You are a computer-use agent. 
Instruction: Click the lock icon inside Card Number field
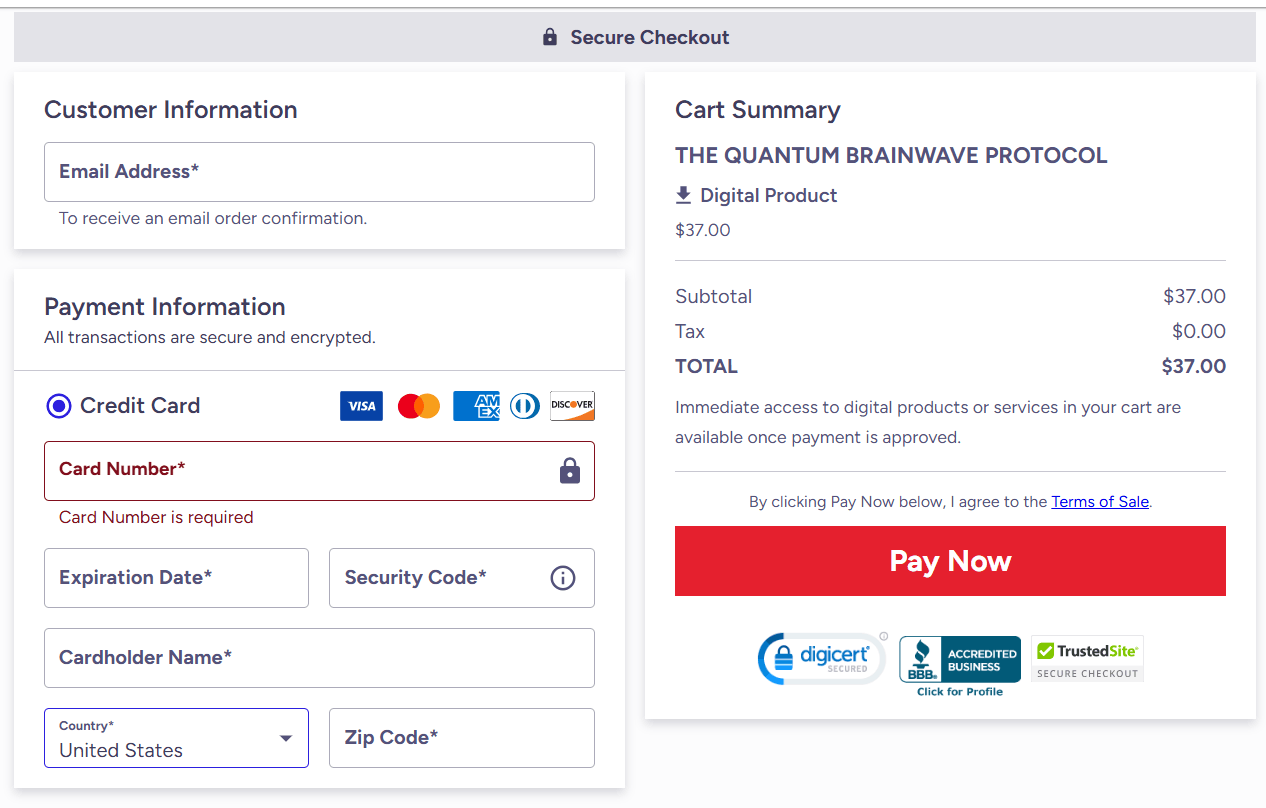pyautogui.click(x=570, y=471)
